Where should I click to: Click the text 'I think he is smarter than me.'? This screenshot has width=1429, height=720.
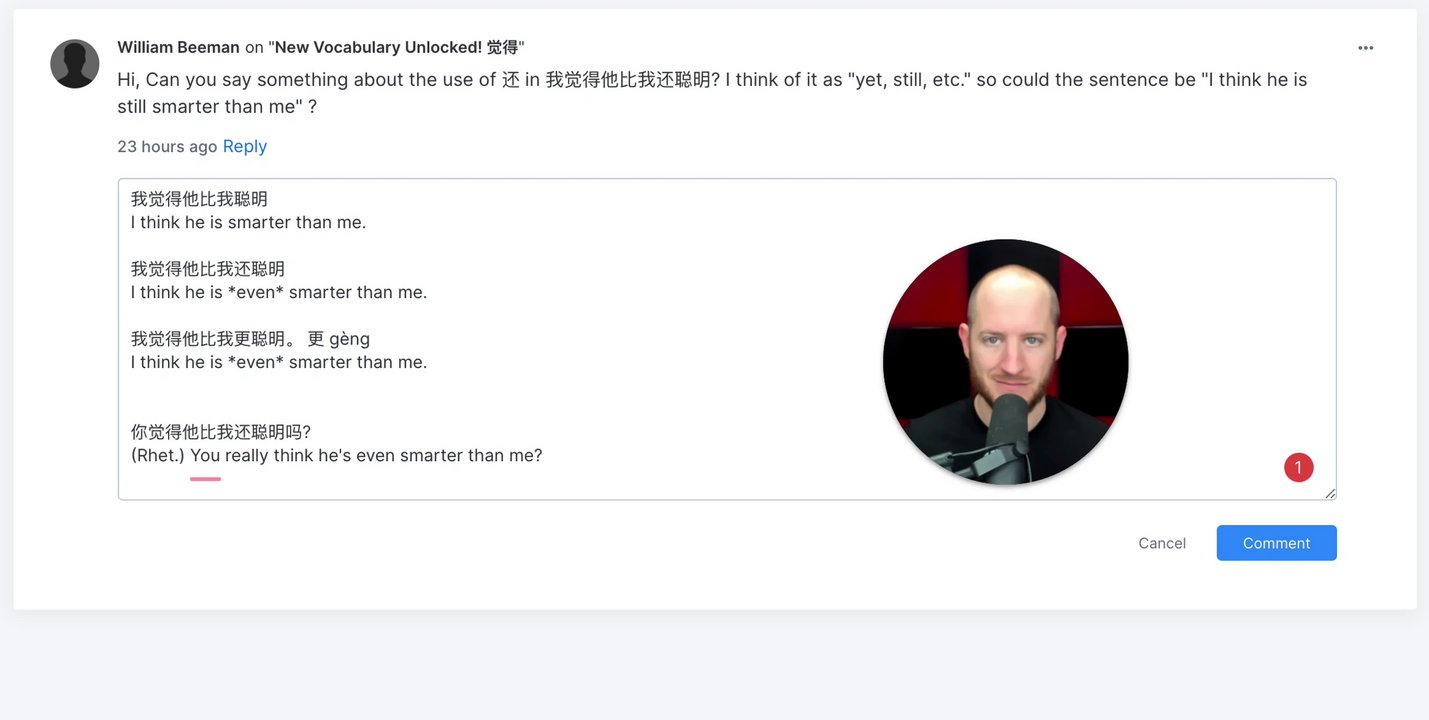[x=248, y=222]
